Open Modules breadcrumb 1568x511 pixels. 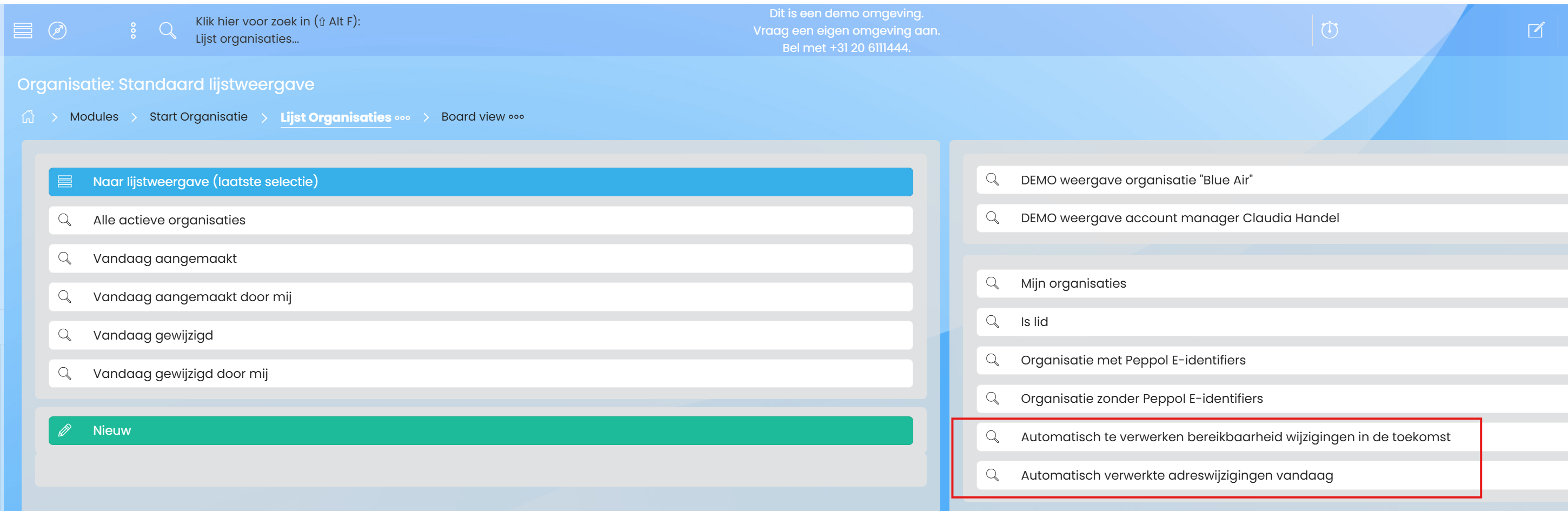coord(94,116)
